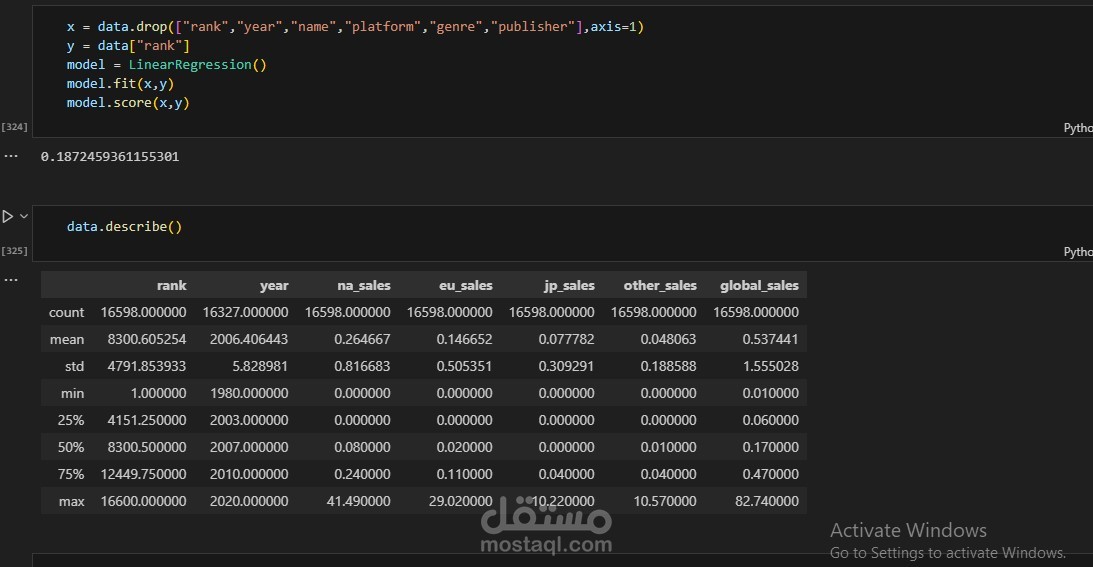Select the mean row label
The width and height of the screenshot is (1093, 567).
pyautogui.click(x=67, y=340)
